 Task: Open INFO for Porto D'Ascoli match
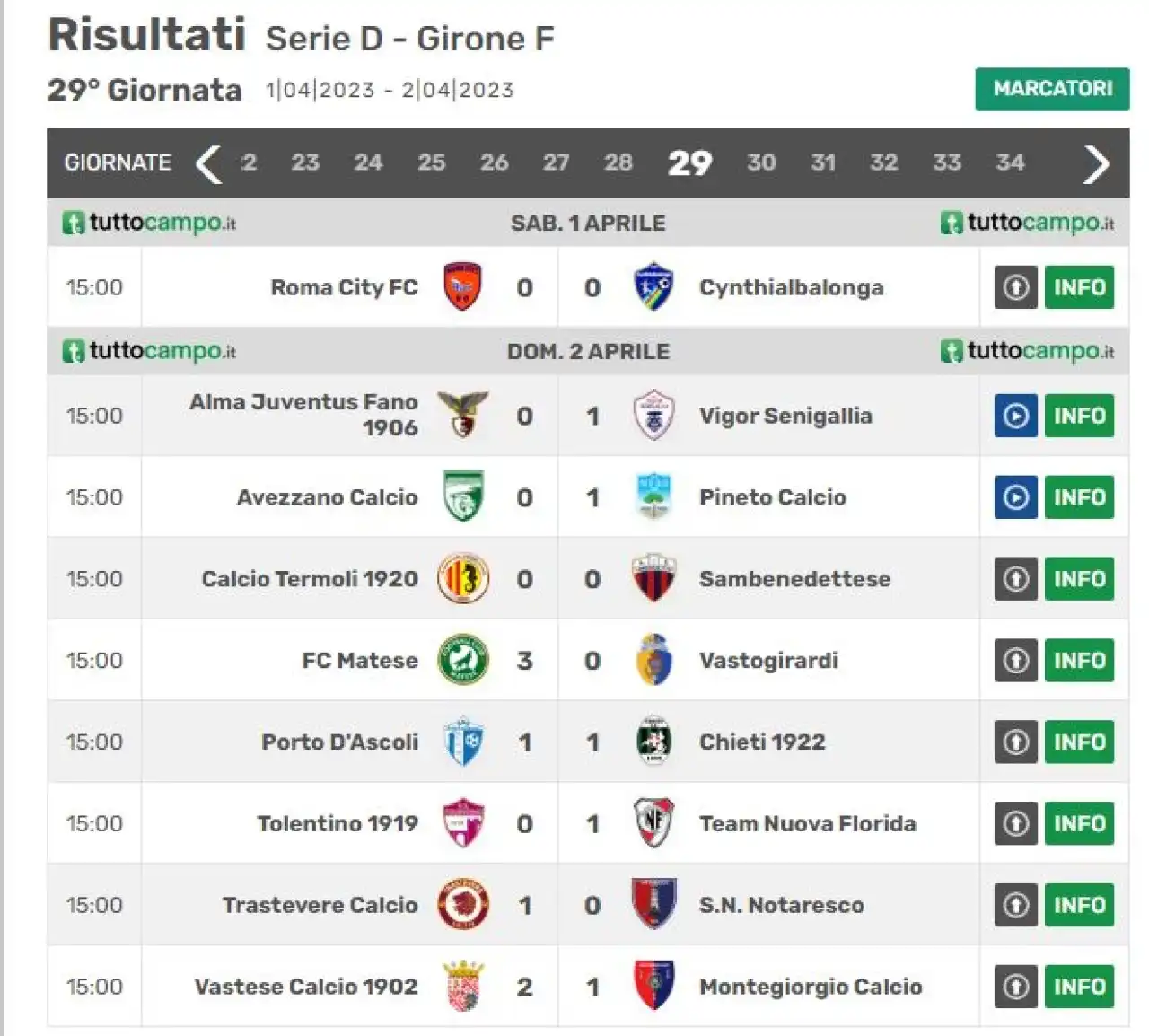pos(1079,742)
